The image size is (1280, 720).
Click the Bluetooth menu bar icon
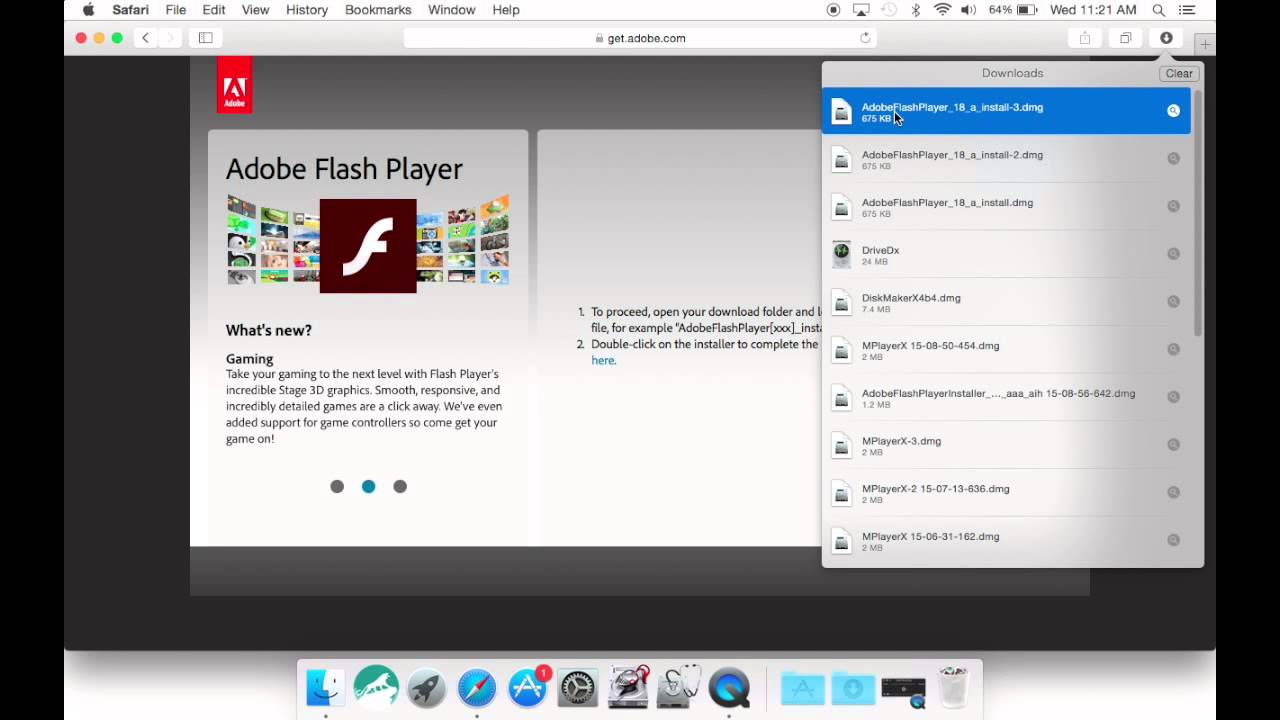(x=915, y=10)
